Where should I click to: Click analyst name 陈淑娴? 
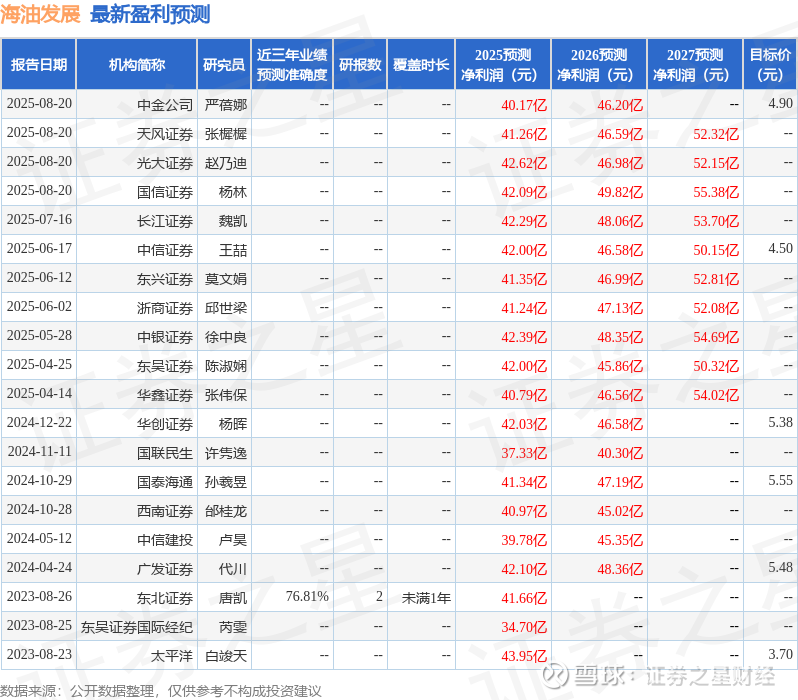pyautogui.click(x=225, y=366)
